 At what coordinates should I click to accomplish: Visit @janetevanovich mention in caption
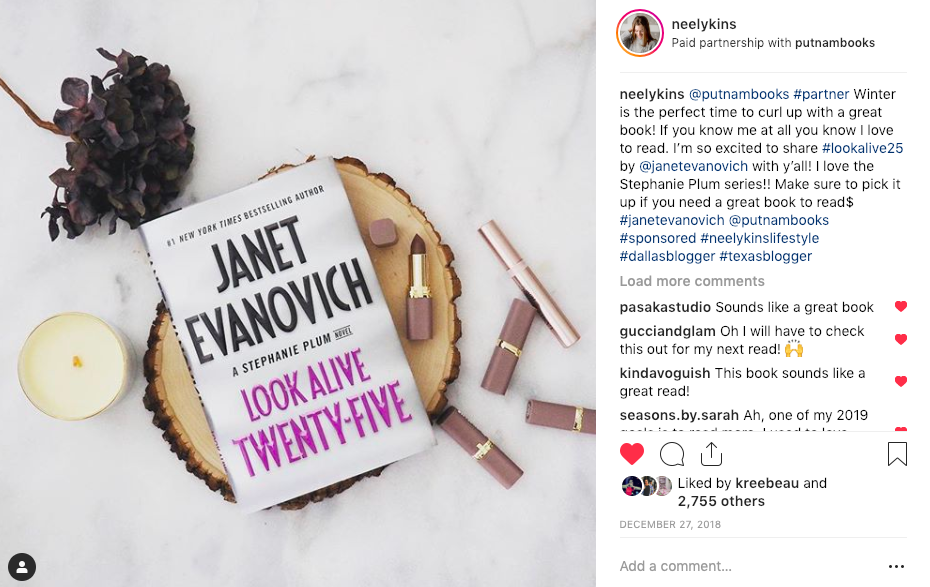pyautogui.click(x=693, y=166)
